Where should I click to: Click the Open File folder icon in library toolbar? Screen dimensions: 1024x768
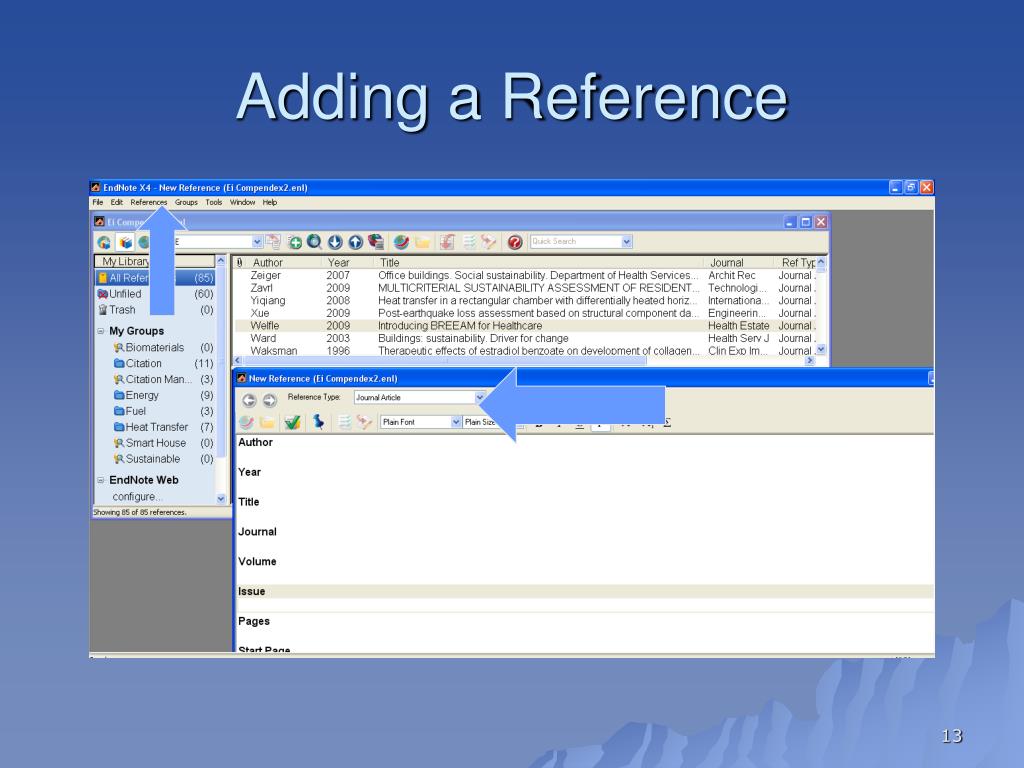point(422,242)
